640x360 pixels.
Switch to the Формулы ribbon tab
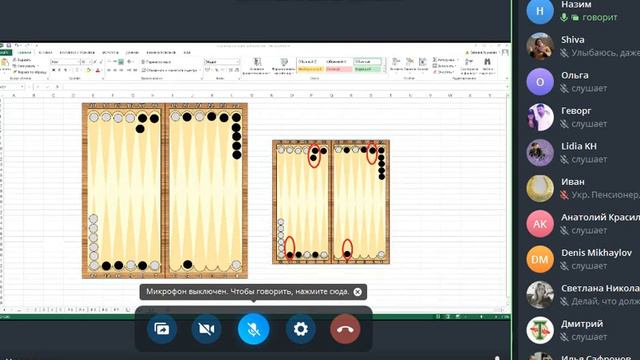point(110,53)
